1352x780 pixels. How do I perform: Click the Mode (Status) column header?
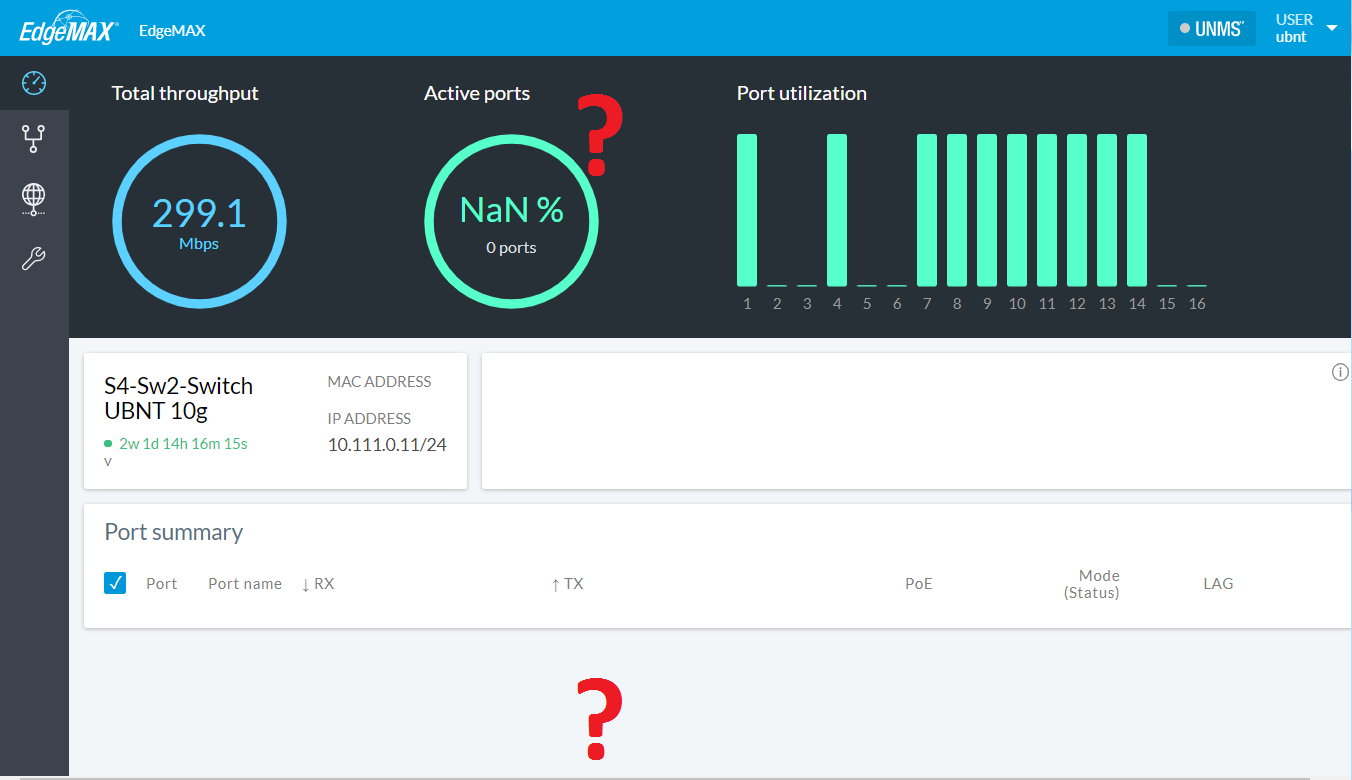click(1091, 584)
